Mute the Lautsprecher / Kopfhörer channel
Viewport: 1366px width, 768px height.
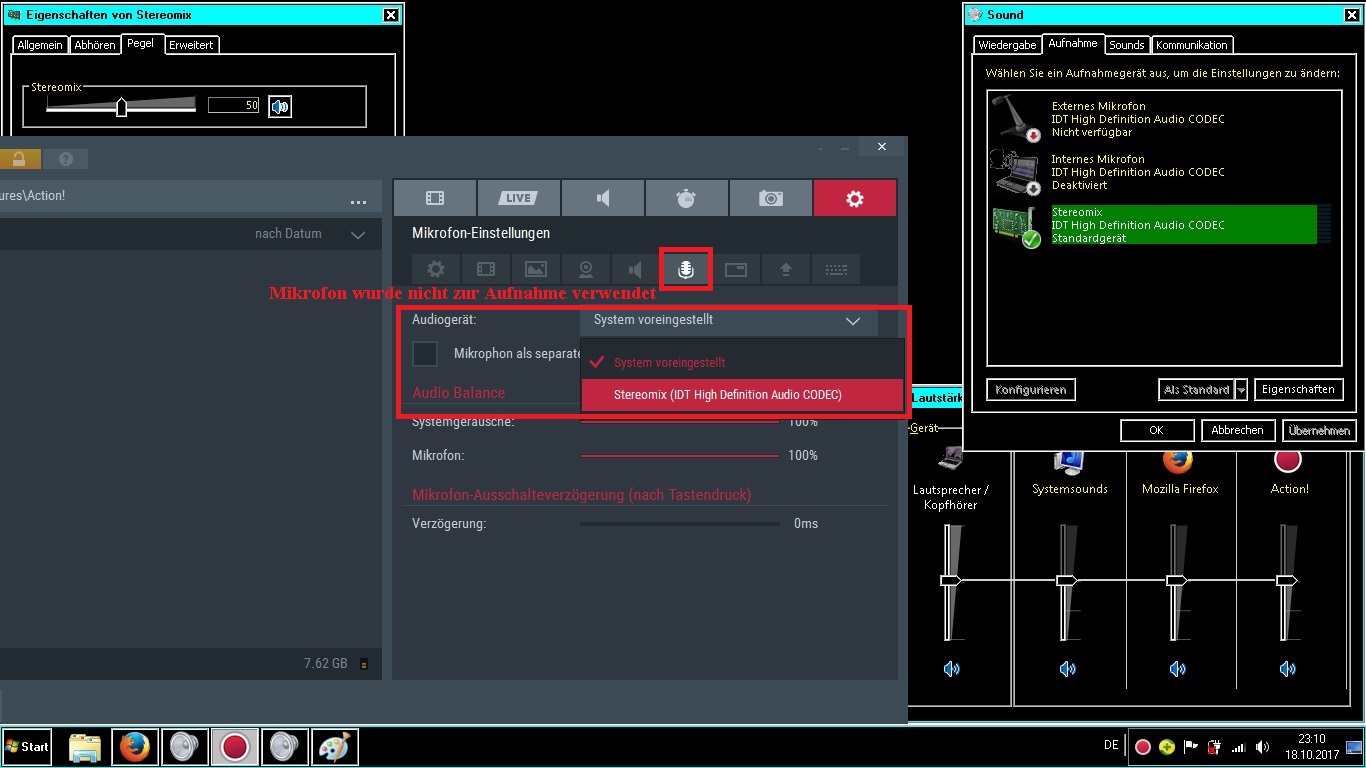coord(951,669)
